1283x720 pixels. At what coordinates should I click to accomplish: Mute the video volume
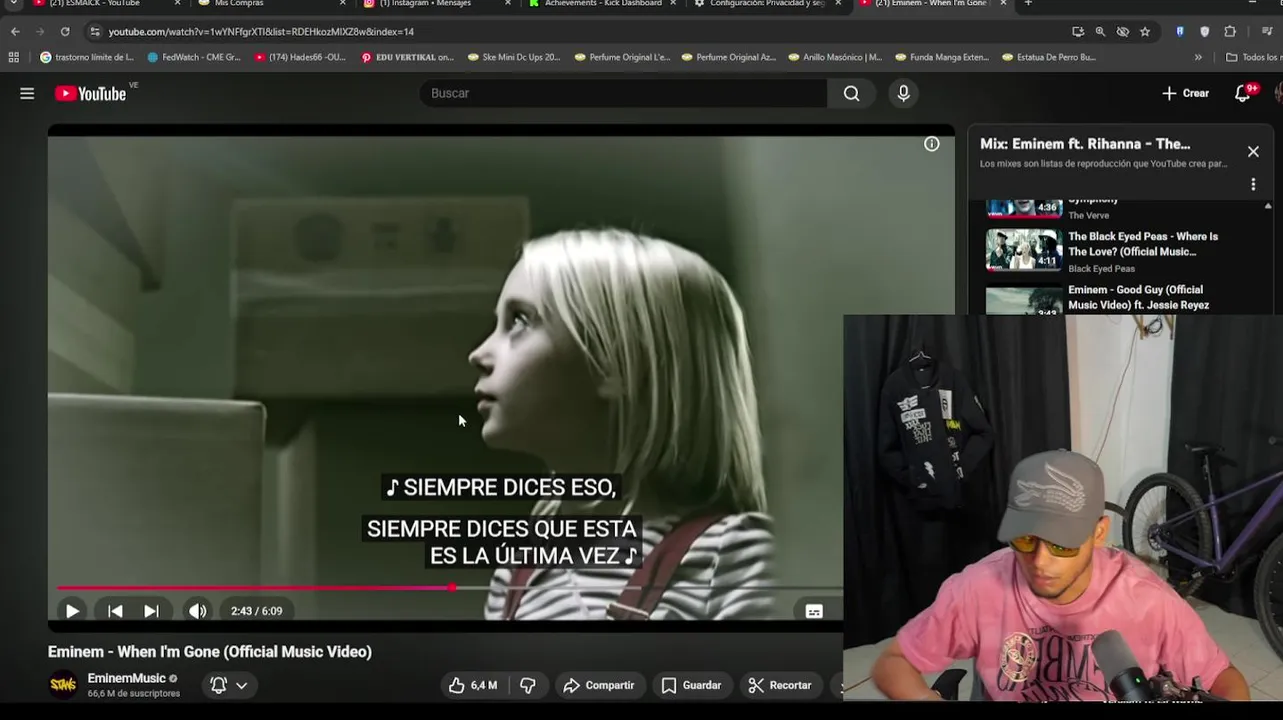[198, 611]
